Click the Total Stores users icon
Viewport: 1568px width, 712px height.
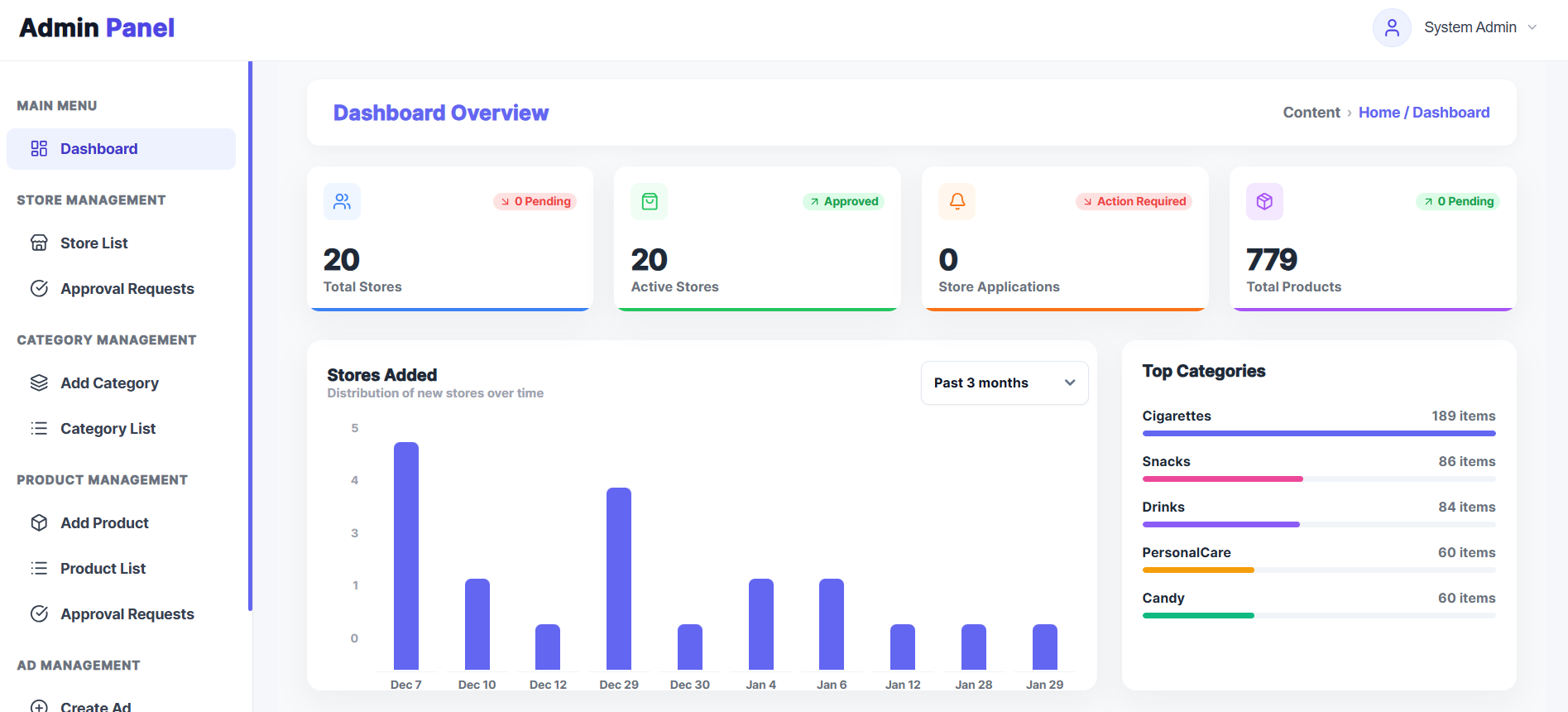point(342,201)
